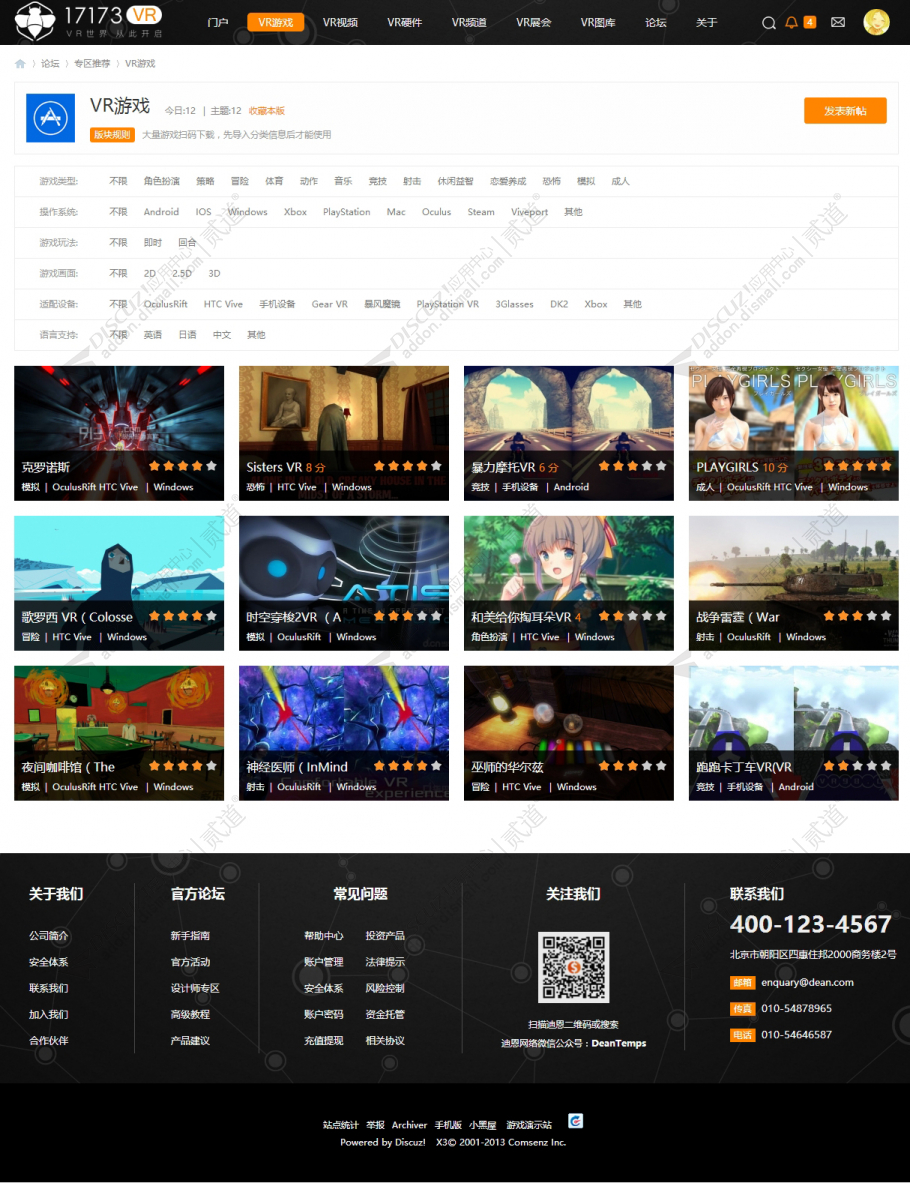
Task: Select the VR游戏 nav tab
Action: click(x=275, y=23)
